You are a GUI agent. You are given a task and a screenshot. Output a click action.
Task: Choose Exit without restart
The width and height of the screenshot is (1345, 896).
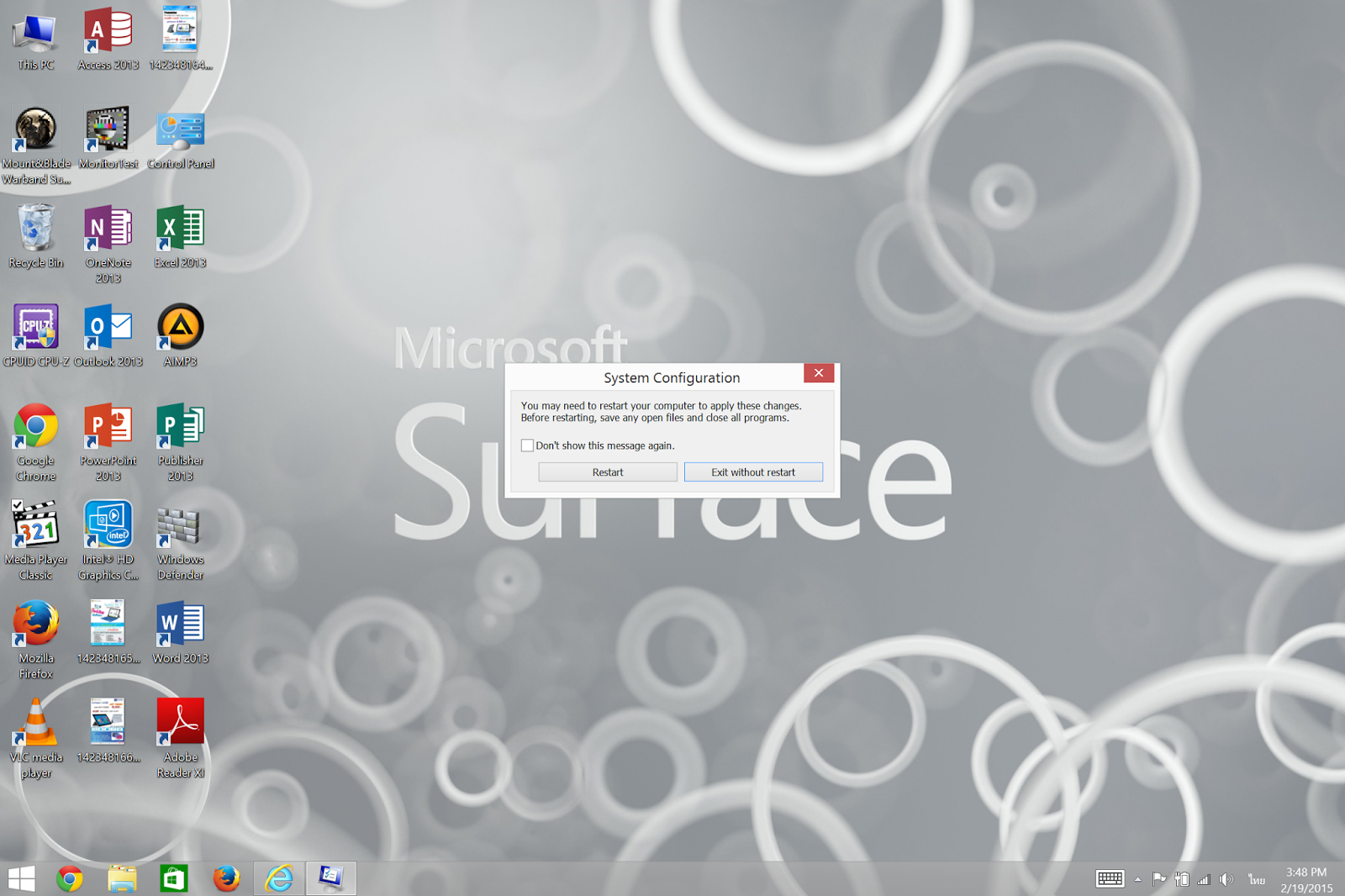pyautogui.click(x=753, y=472)
